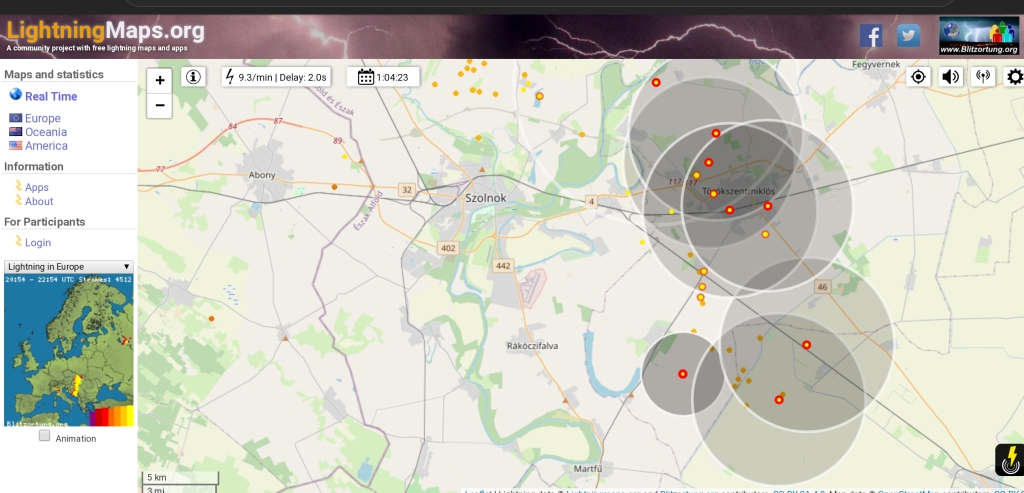Viewport: 1024px width, 493px height.
Task: Open the strike rate and delay panel
Action: [275, 77]
